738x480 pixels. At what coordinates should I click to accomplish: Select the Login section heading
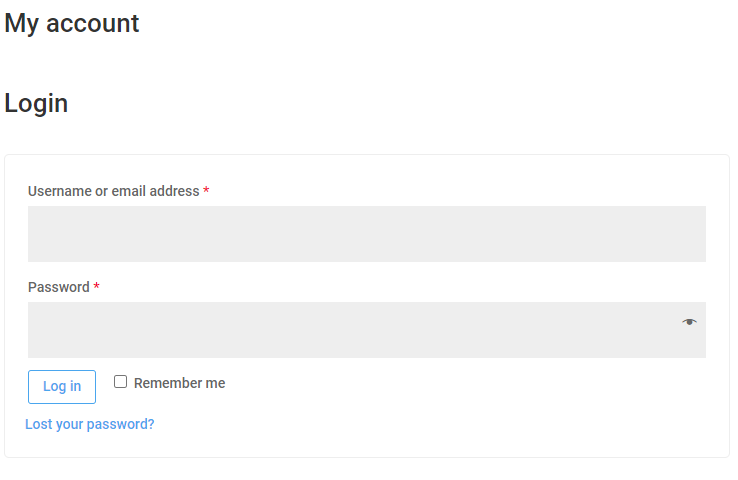tap(36, 104)
